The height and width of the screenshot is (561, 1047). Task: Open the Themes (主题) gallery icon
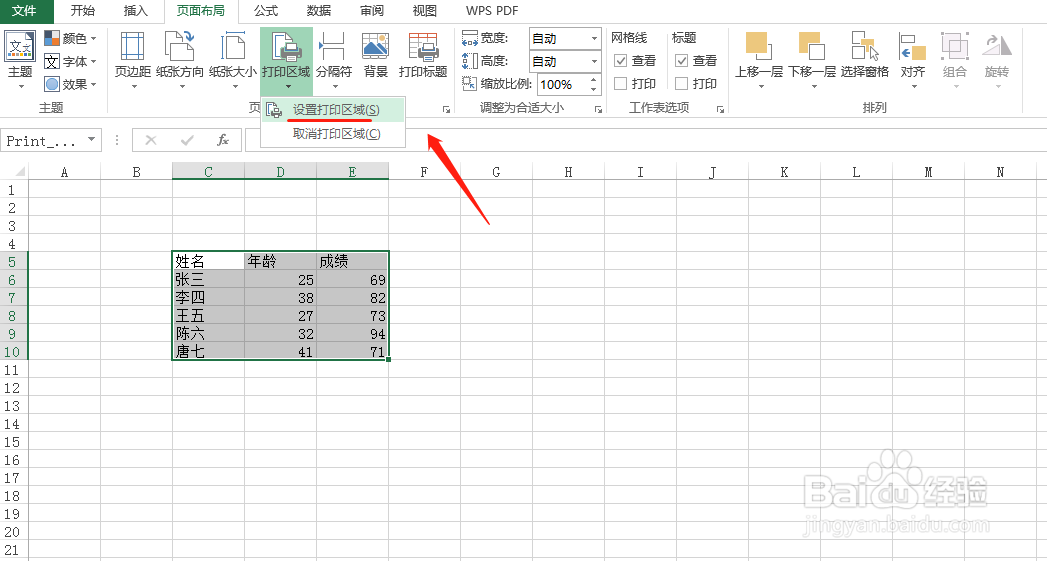[x=20, y=47]
